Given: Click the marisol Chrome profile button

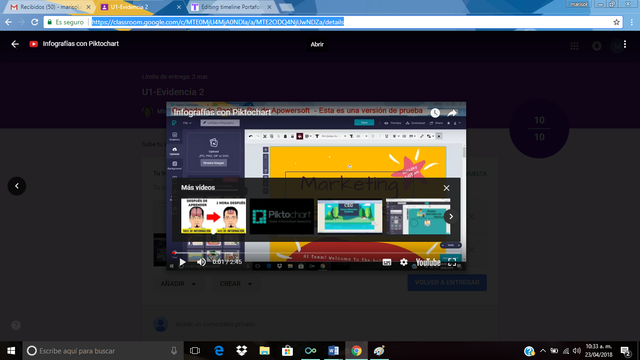Looking at the screenshot, I should tap(579, 4).
